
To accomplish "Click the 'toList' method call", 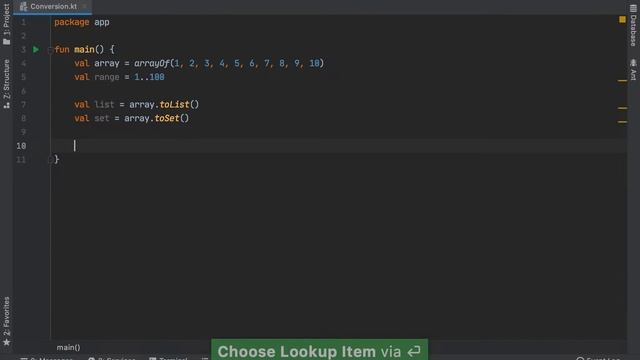I will click(x=174, y=104).
